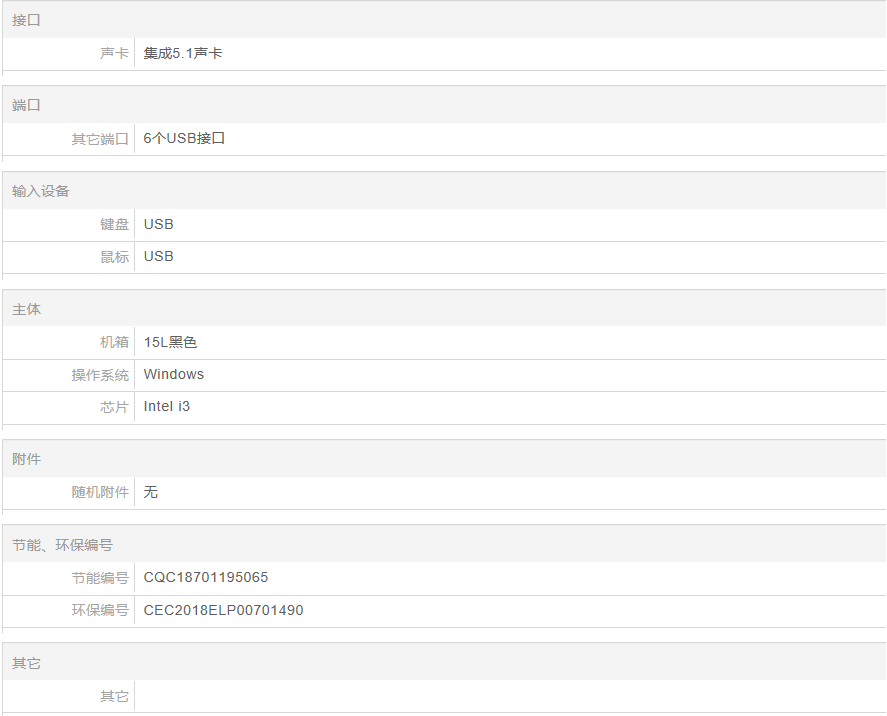The image size is (887, 716).
Task: Select the 其它端口 label
Action: click(x=100, y=139)
